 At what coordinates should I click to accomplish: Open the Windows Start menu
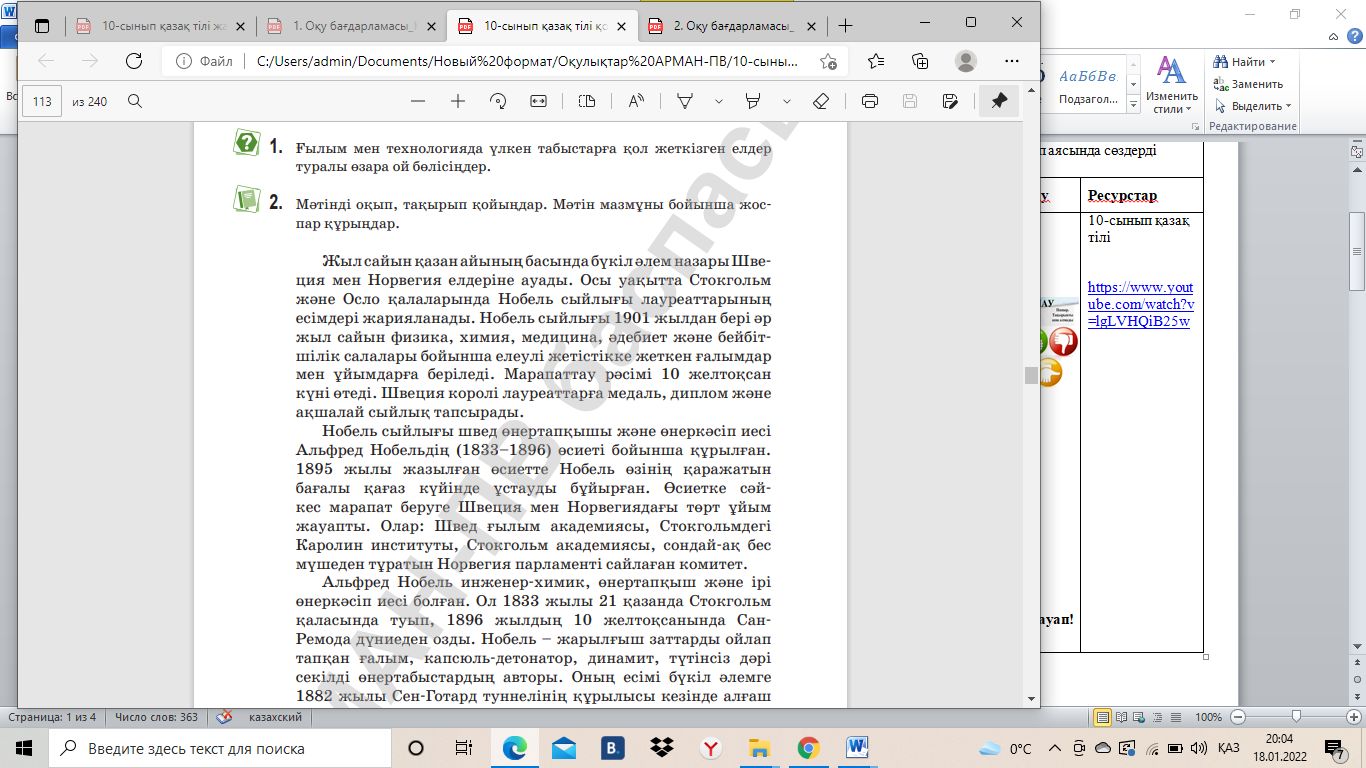coord(24,748)
